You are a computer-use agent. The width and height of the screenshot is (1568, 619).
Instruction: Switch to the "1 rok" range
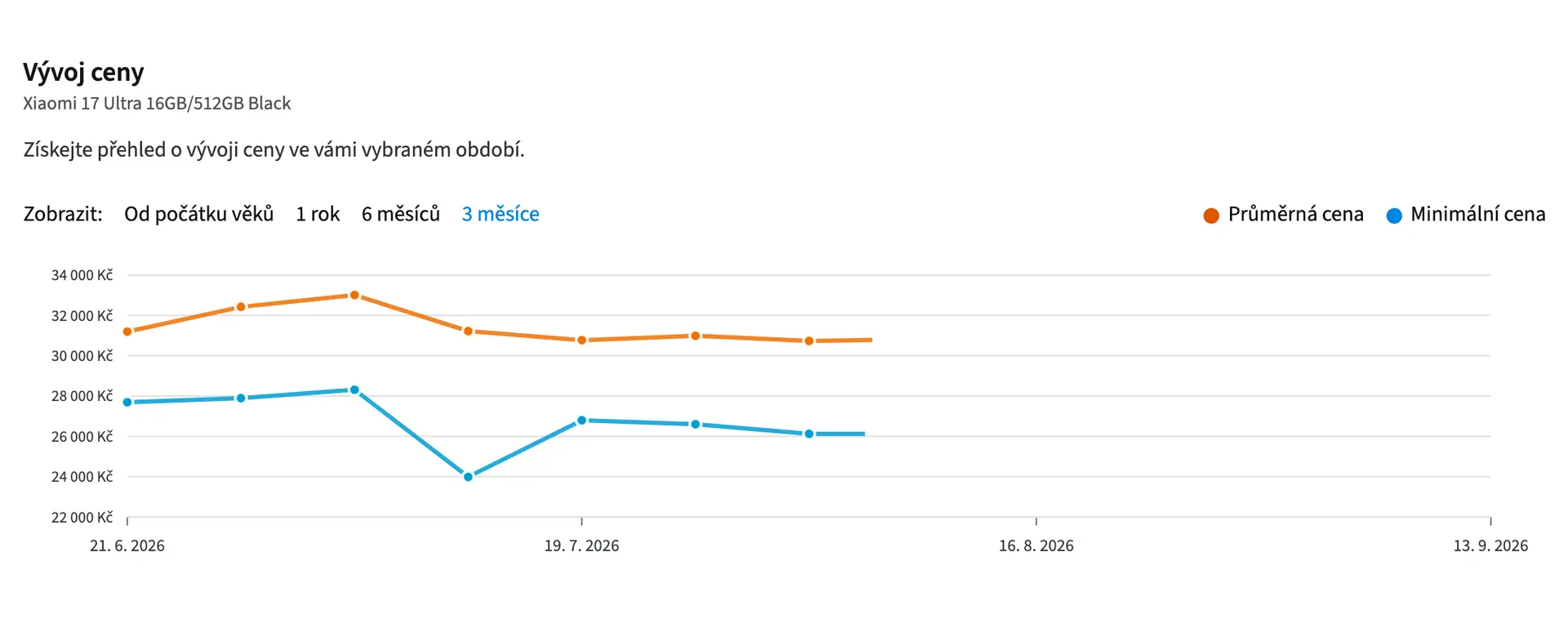point(318,214)
